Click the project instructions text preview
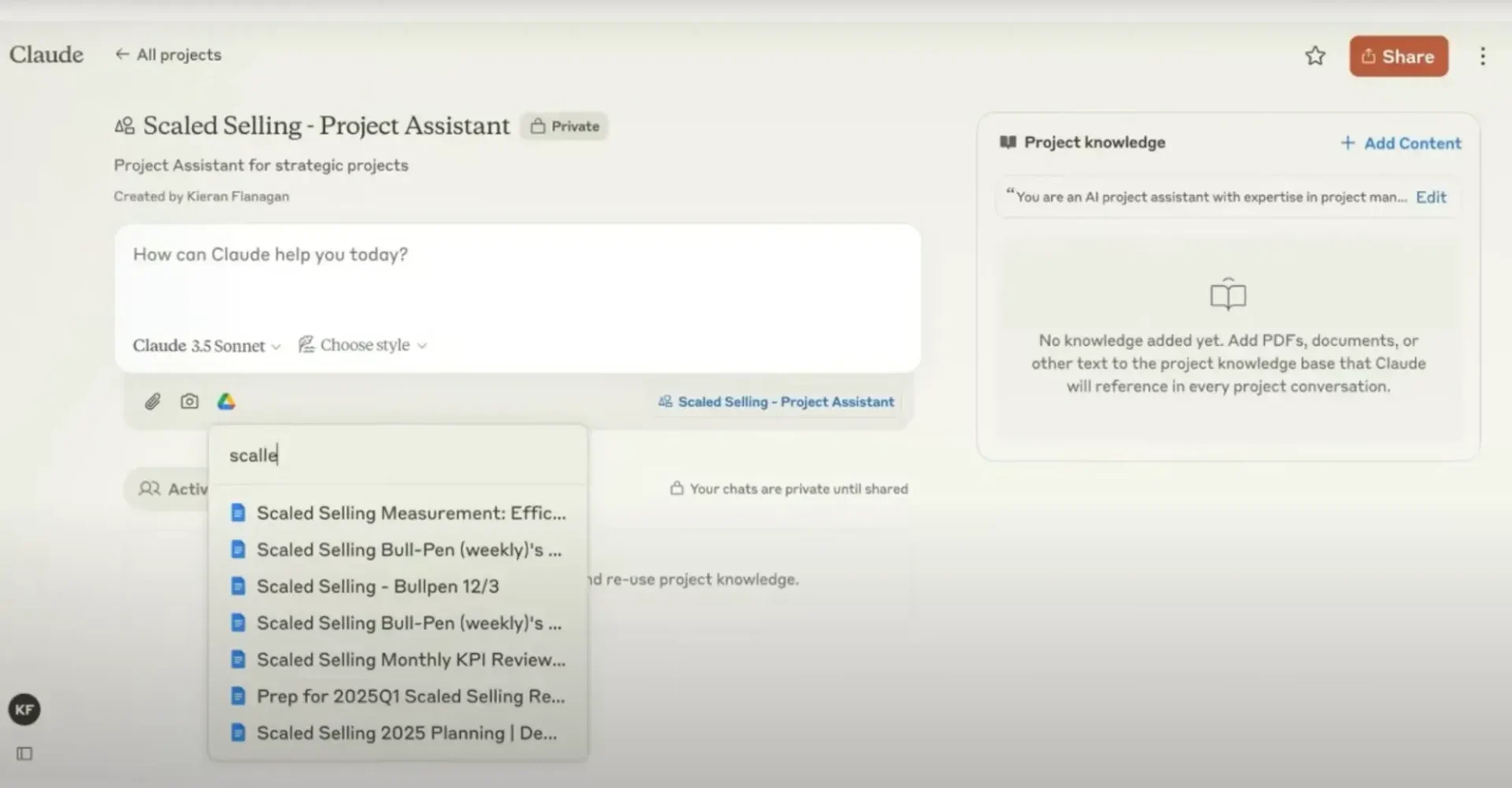Viewport: 1512px width, 788px height. tap(1206, 197)
